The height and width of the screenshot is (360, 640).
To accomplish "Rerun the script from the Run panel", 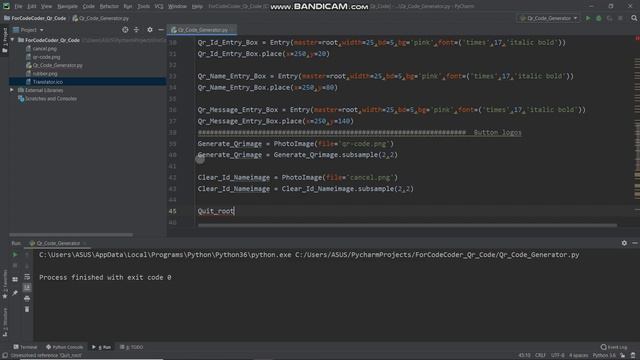I will (x=15, y=255).
